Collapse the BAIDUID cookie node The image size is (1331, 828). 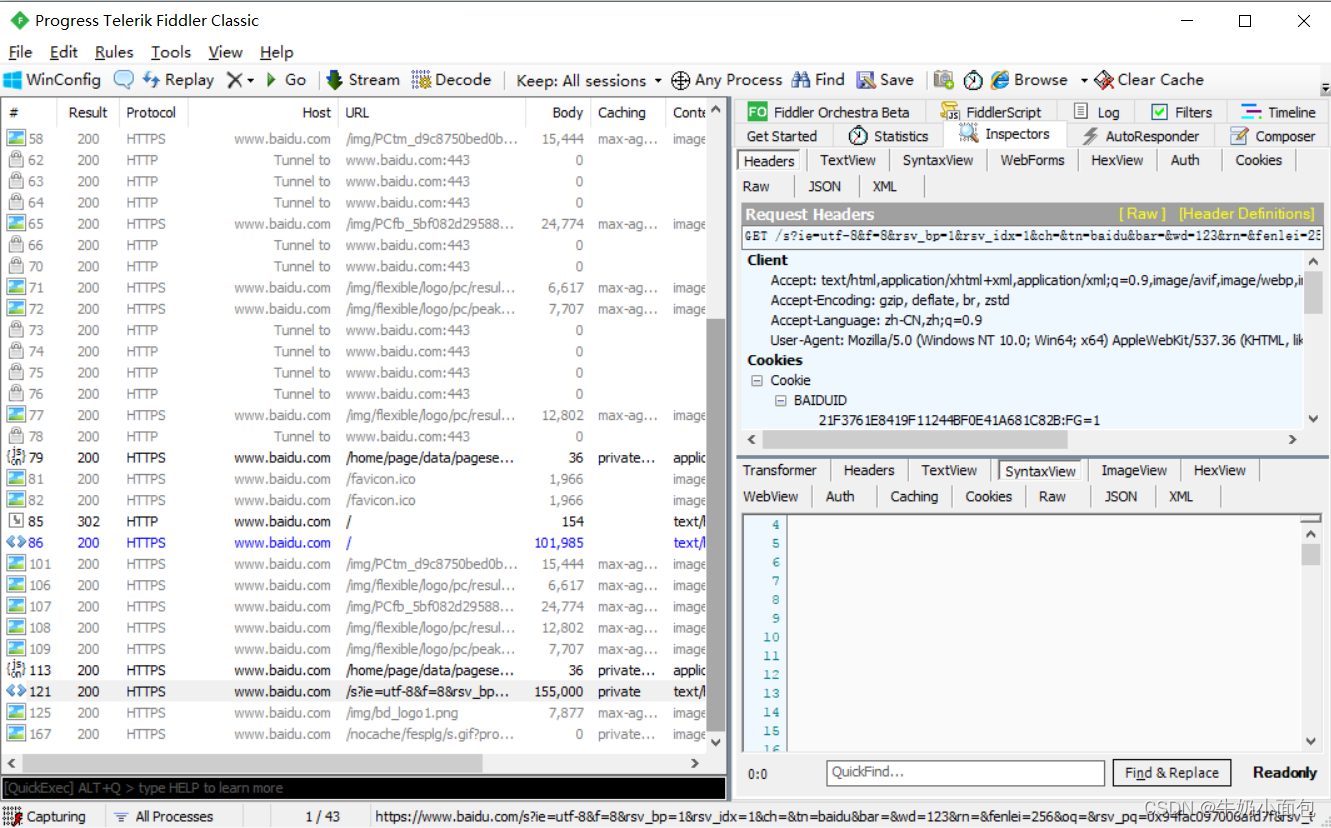tap(779, 398)
